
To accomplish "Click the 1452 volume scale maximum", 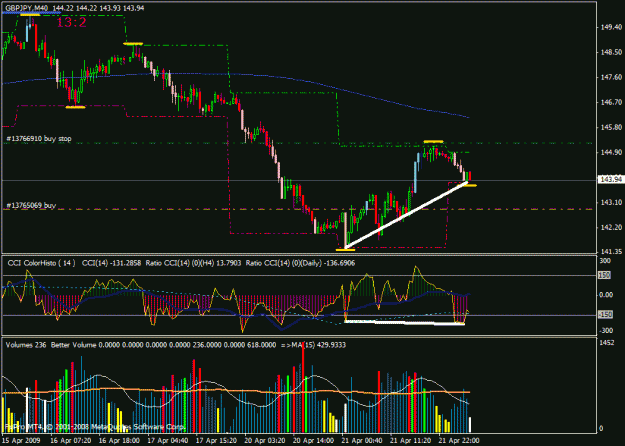I will [x=606, y=343].
